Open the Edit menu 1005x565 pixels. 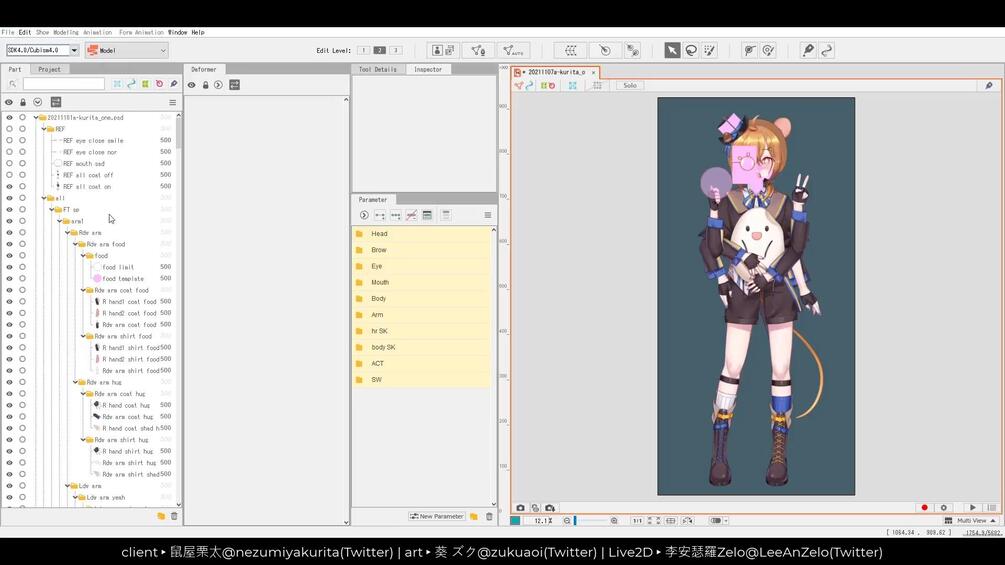(x=24, y=32)
